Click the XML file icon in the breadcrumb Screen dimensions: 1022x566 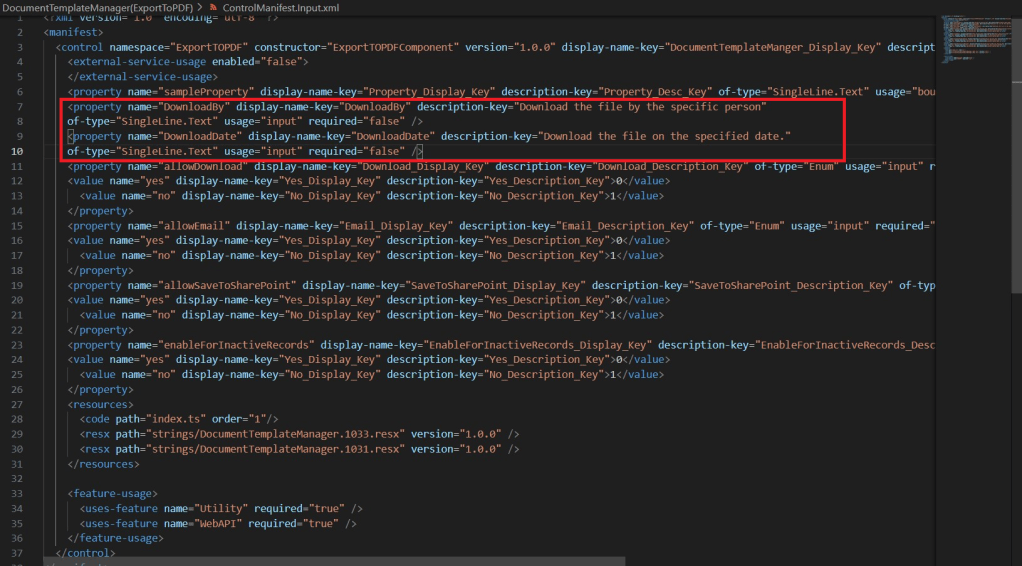point(212,7)
